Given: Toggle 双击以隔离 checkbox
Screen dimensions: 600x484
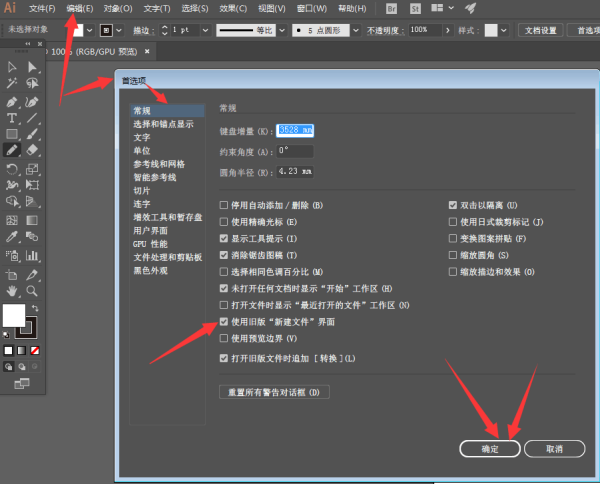Looking at the screenshot, I should [453, 205].
